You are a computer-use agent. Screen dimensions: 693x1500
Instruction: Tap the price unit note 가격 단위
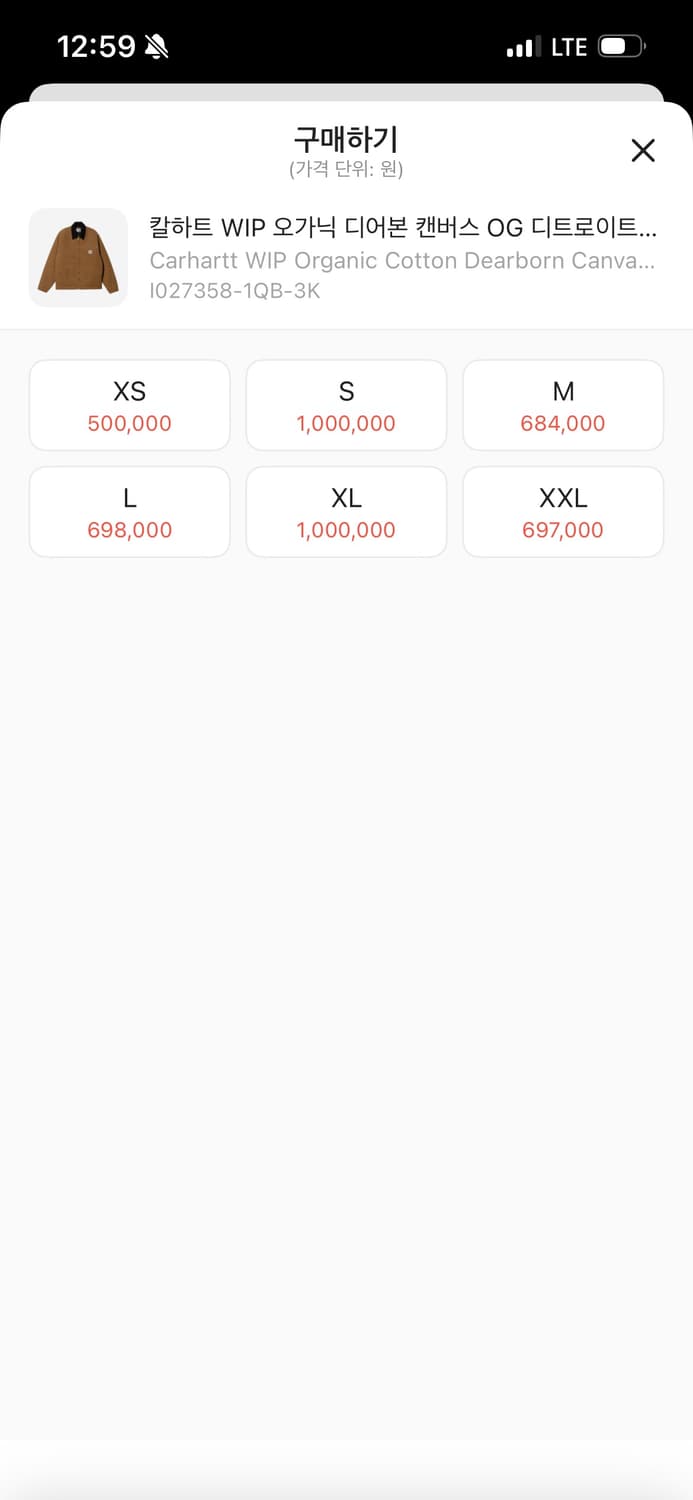point(346,169)
